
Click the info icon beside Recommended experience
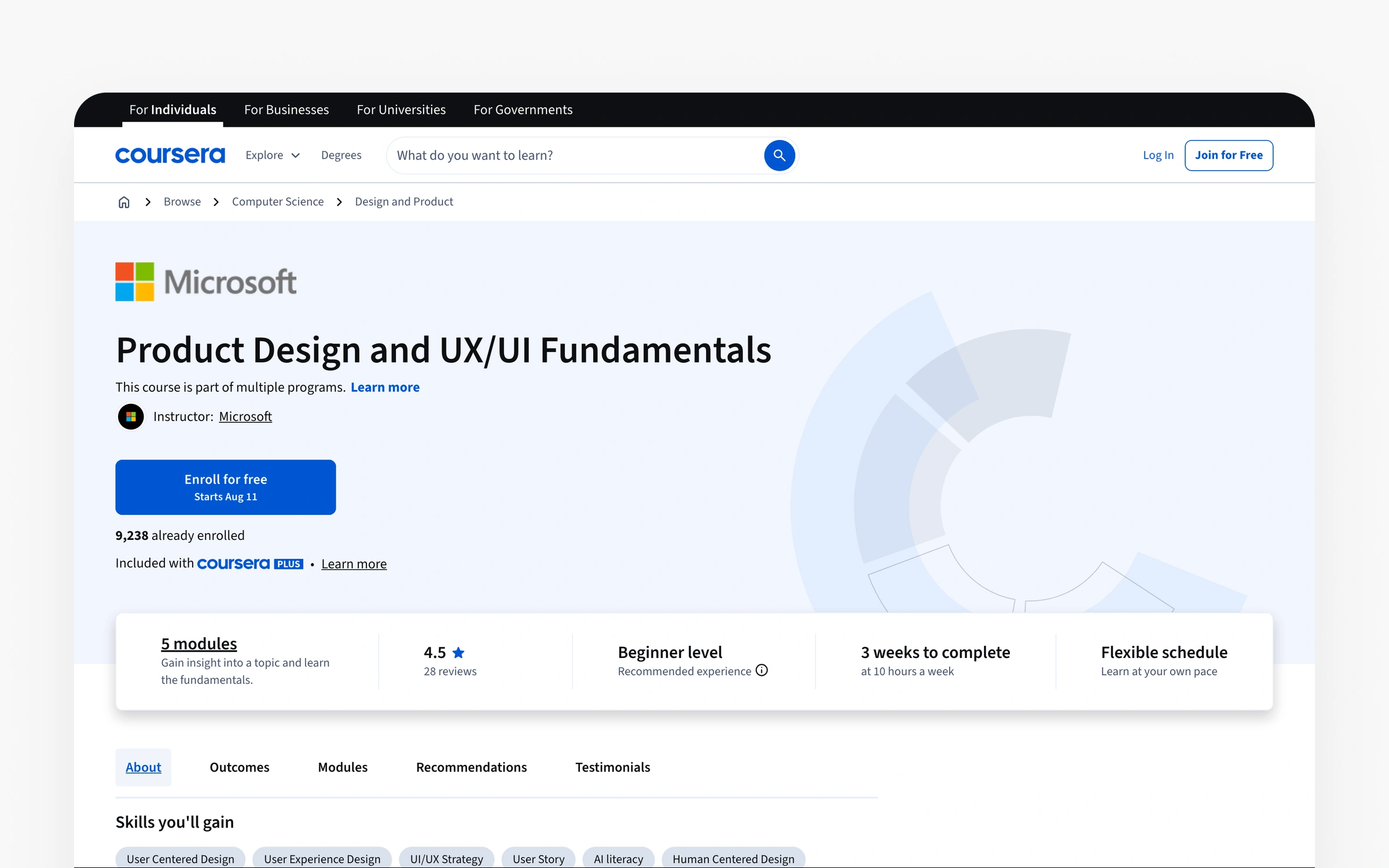coord(762,670)
